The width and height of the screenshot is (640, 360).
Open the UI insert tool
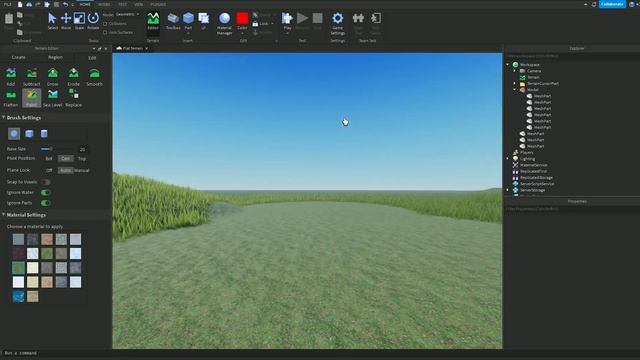(203, 21)
